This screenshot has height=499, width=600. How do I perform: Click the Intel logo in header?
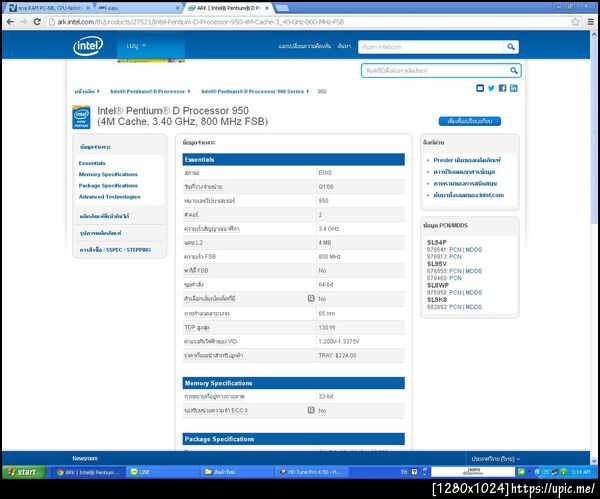[88, 46]
